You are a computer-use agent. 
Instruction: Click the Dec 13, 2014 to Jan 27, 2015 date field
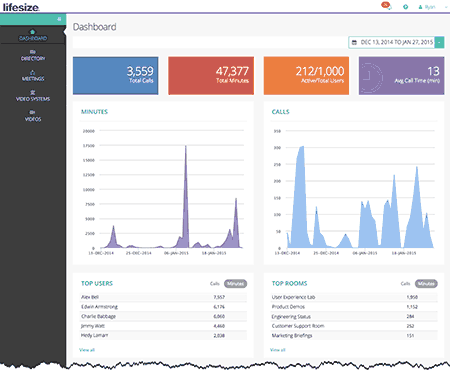pyautogui.click(x=392, y=42)
